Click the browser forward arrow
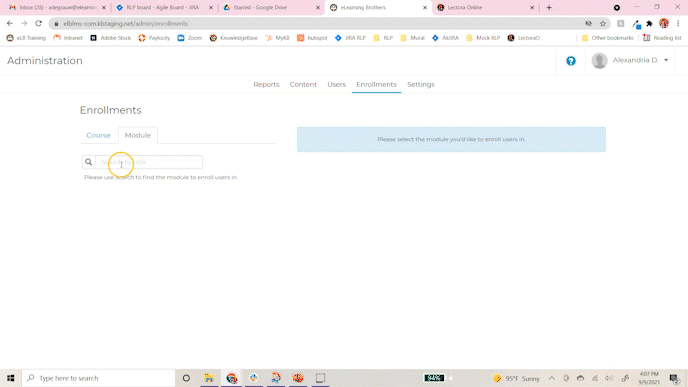688x387 pixels. tap(24, 23)
